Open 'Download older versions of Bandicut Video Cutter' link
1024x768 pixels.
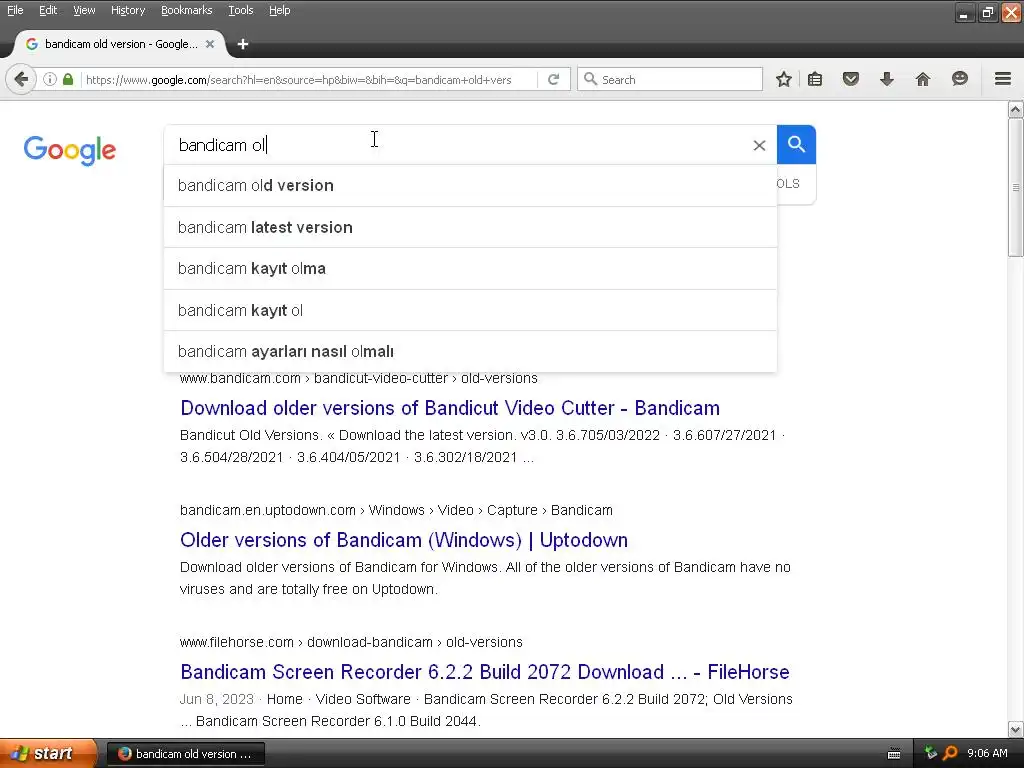(x=450, y=408)
